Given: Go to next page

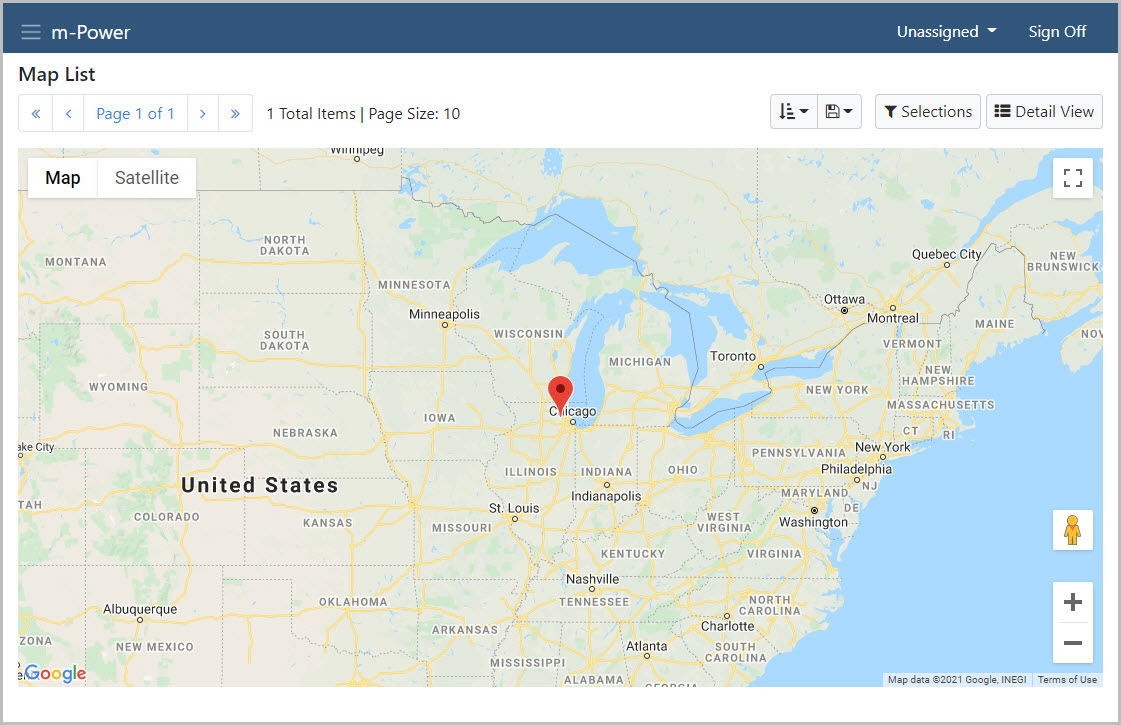Looking at the screenshot, I should (x=203, y=114).
